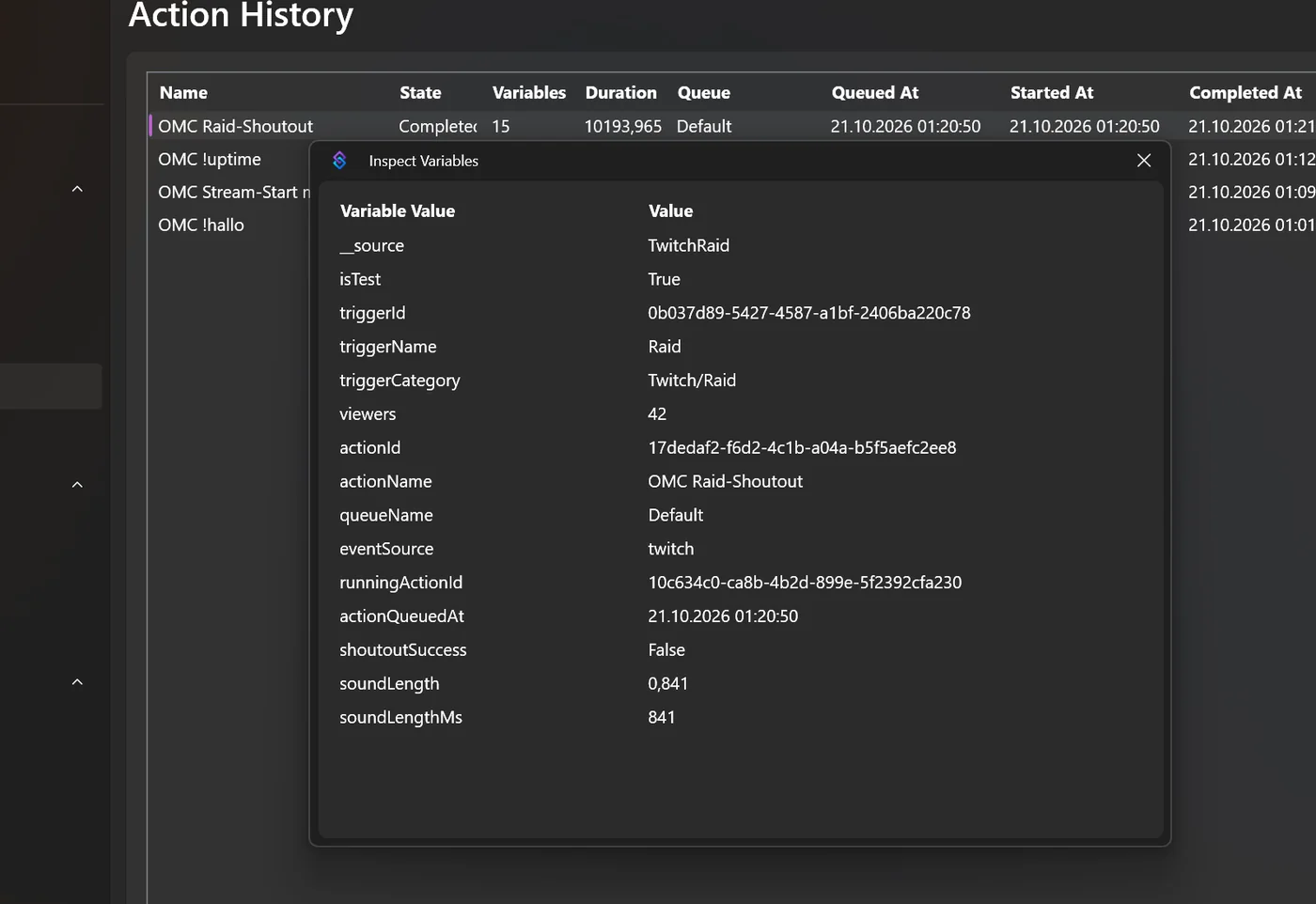Click the triggerId GUID value
Image resolution: width=1316 pixels, height=904 pixels.
[809, 313]
